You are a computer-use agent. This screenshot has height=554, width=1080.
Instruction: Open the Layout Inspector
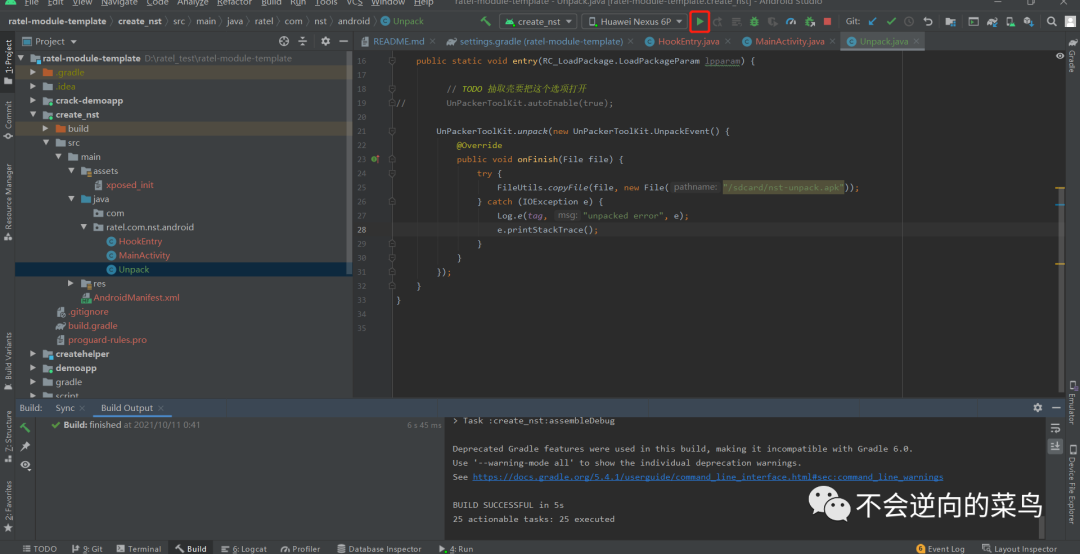(x=1019, y=549)
